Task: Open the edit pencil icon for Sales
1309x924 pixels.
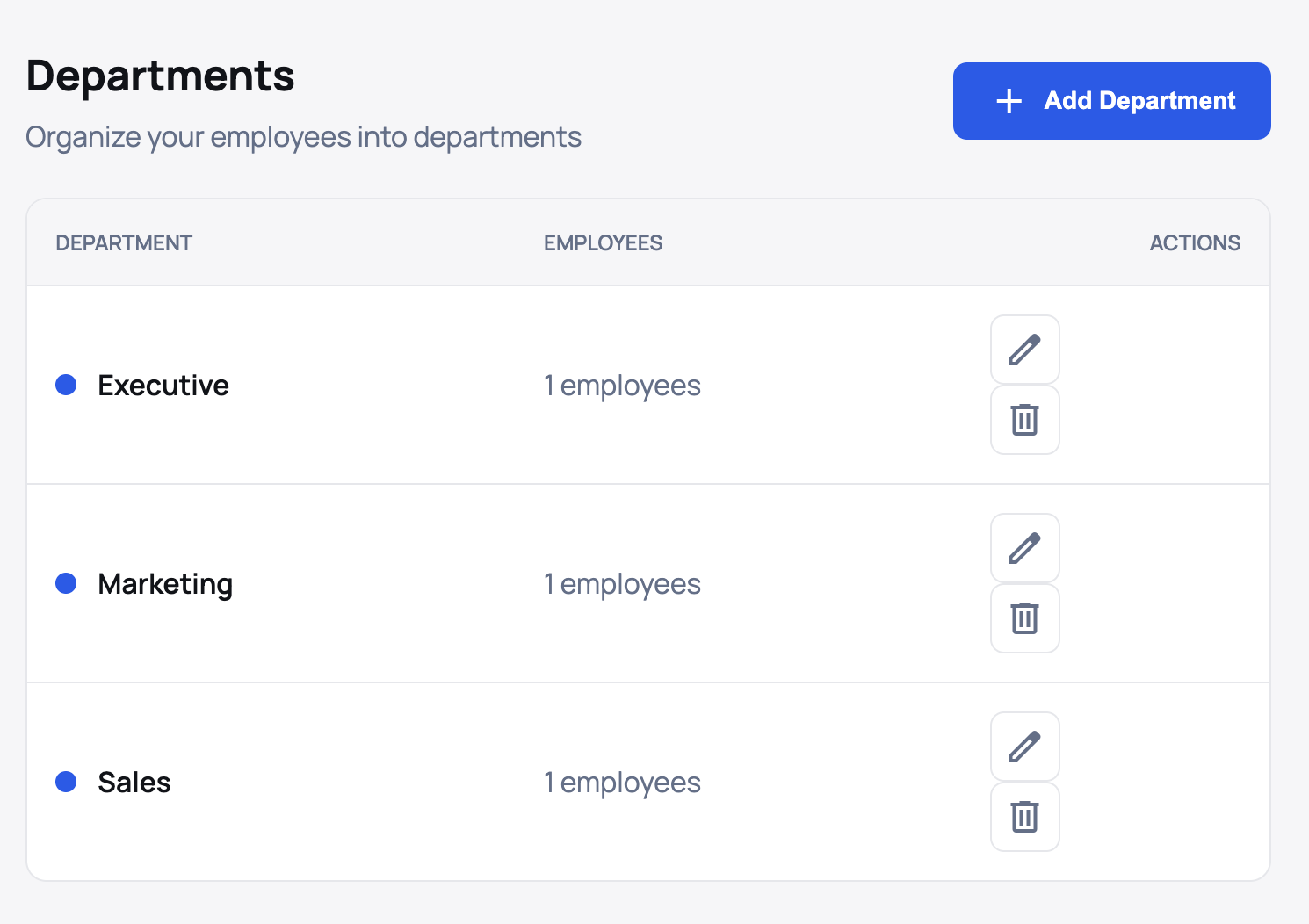Action: click(x=1024, y=747)
